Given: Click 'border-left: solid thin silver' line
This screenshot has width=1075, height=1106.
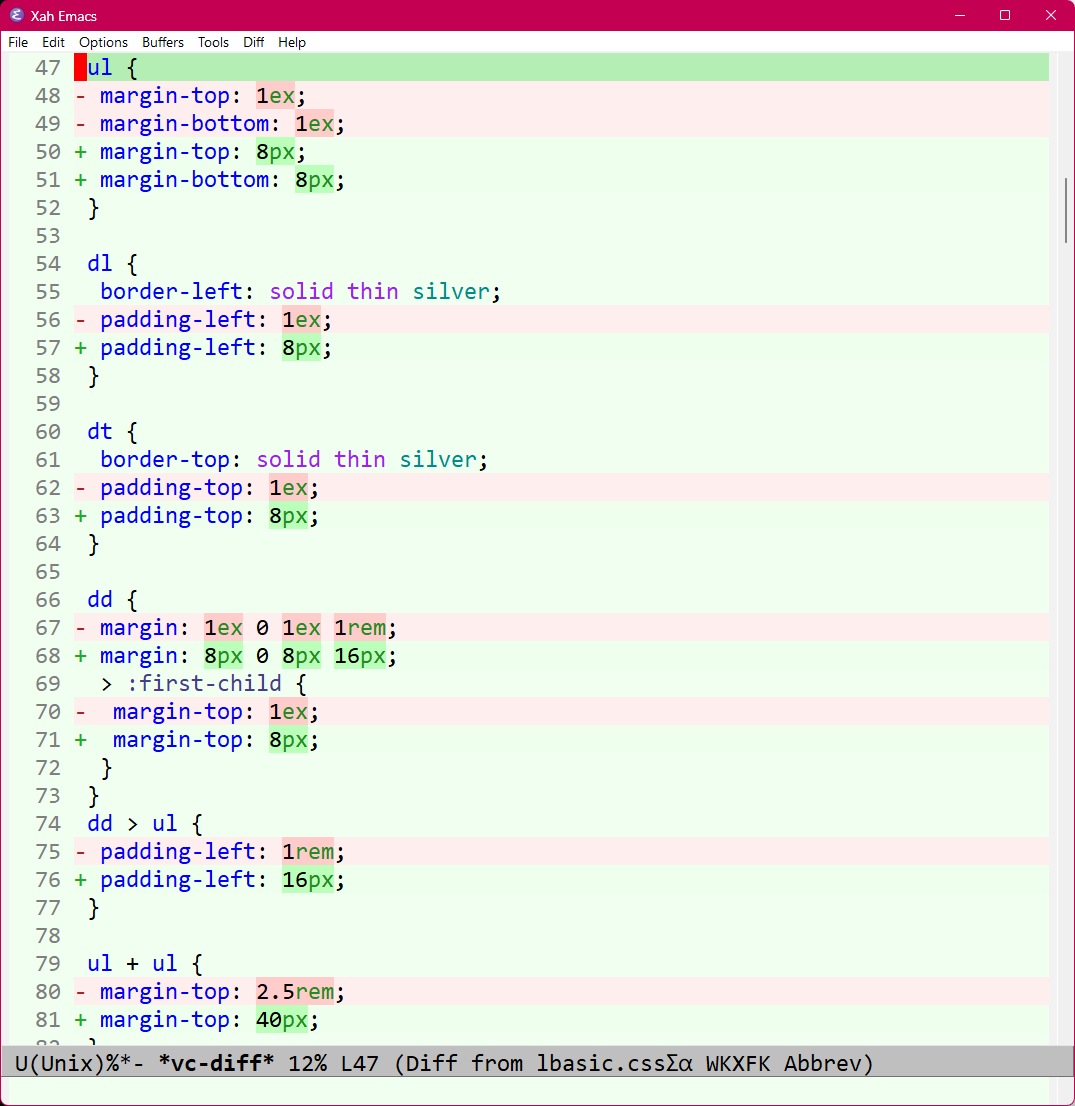Looking at the screenshot, I should [300, 291].
